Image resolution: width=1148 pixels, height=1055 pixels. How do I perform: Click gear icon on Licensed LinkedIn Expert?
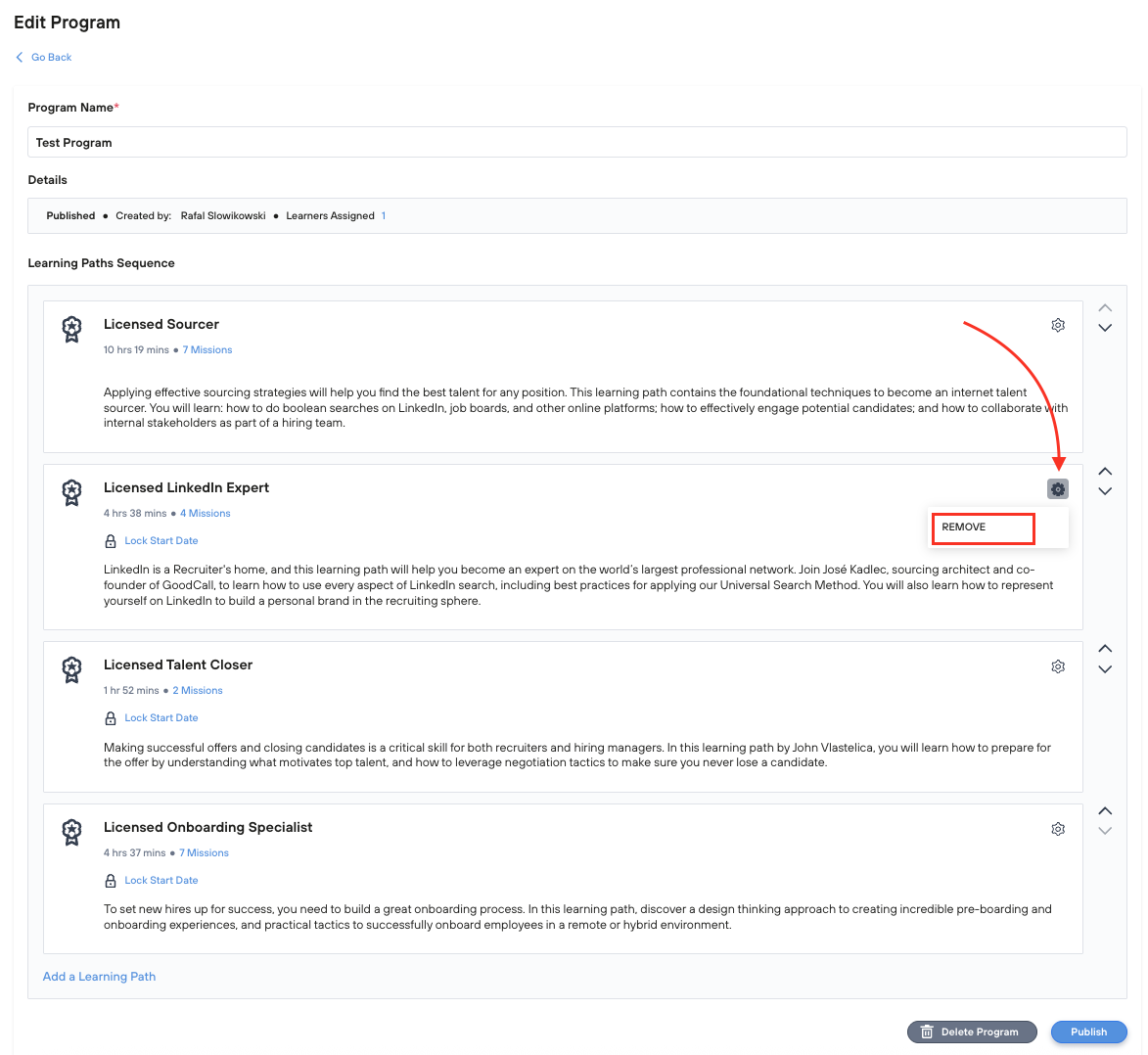point(1058,488)
